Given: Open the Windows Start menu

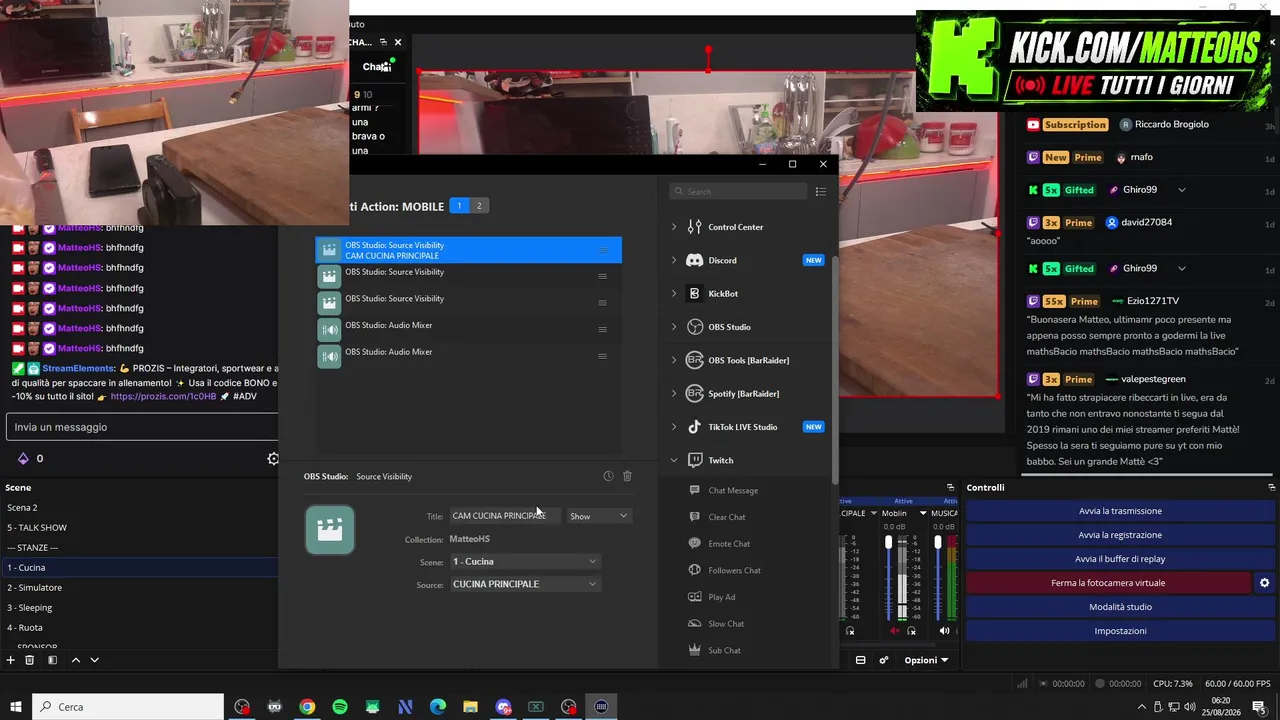Looking at the screenshot, I should [16, 707].
